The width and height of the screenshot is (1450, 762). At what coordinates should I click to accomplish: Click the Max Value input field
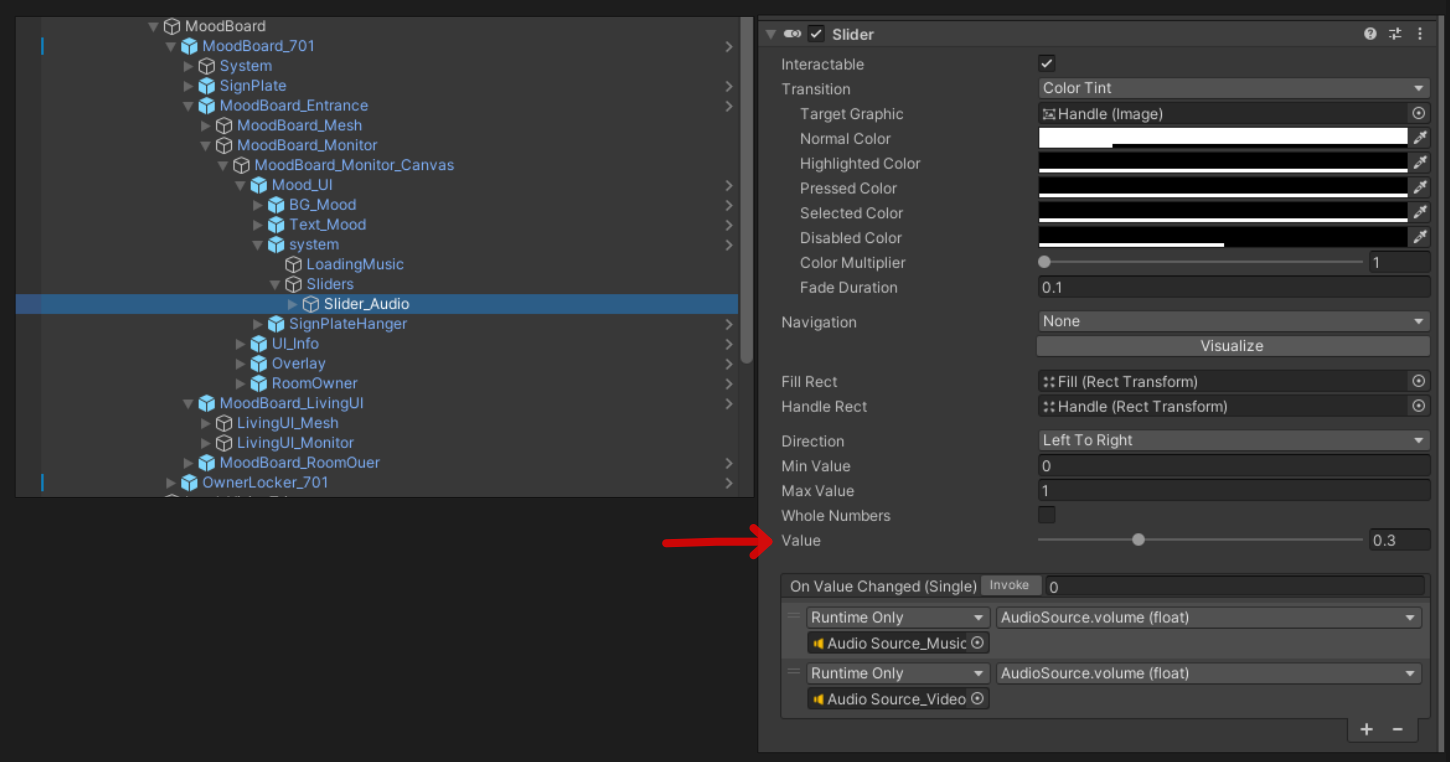1234,491
